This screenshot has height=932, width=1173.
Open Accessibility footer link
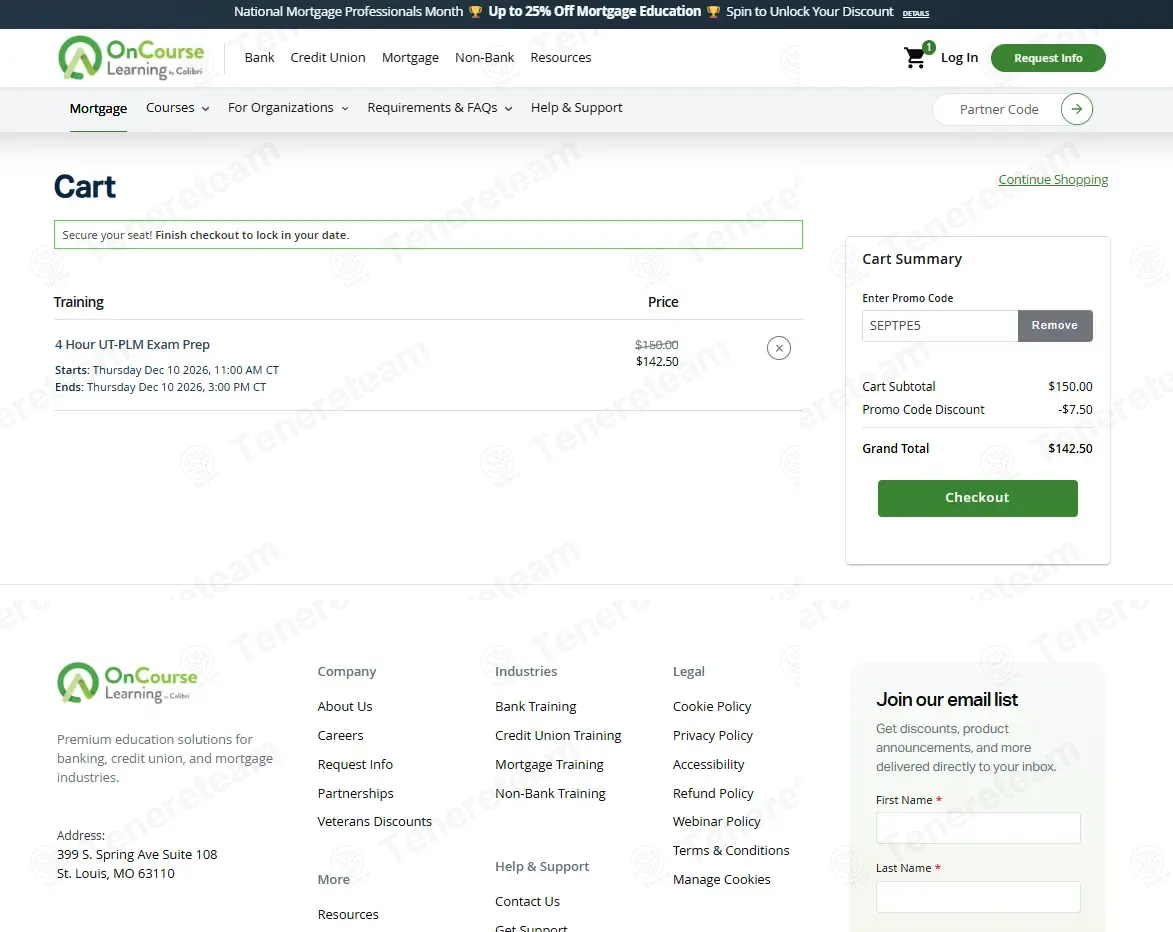(x=708, y=764)
